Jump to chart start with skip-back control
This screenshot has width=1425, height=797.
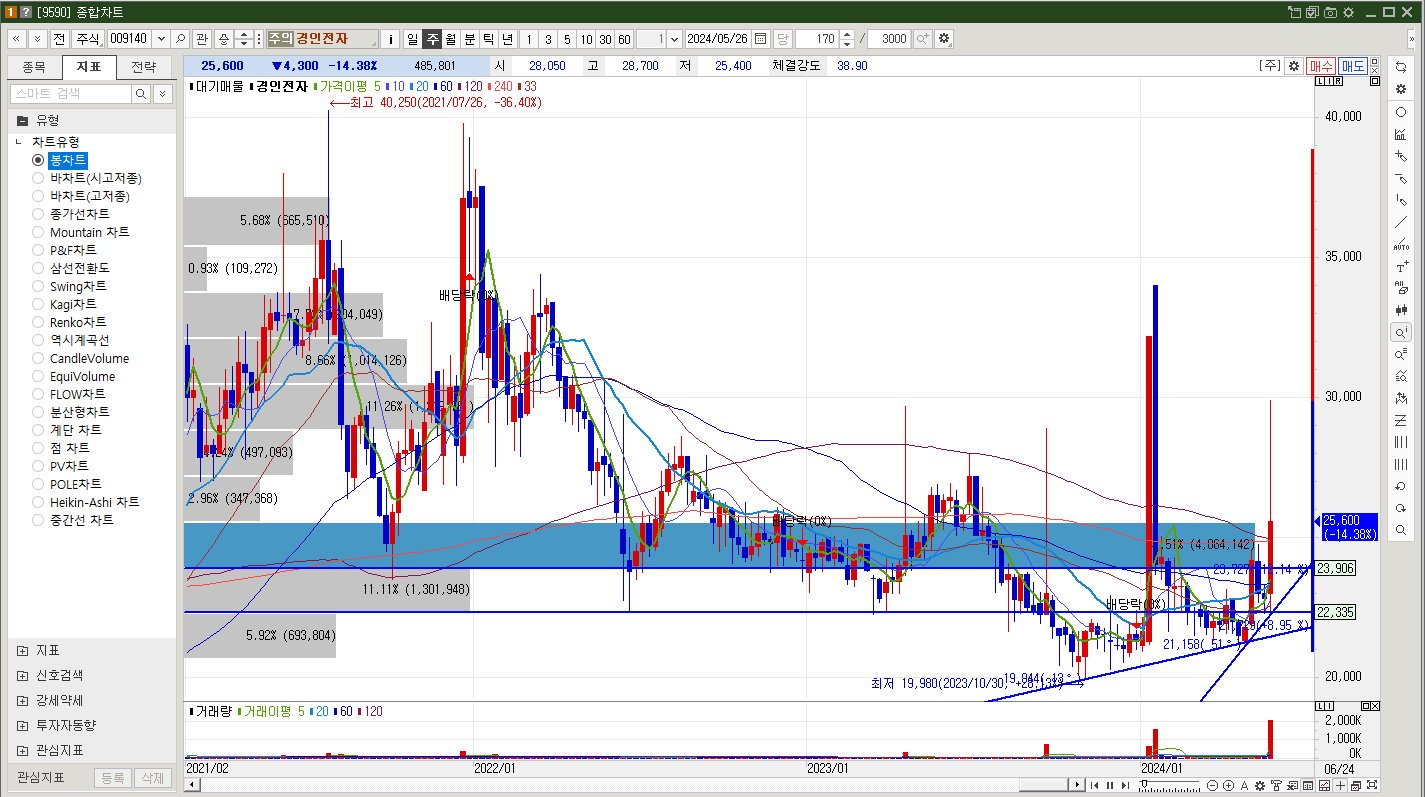coord(1095,786)
